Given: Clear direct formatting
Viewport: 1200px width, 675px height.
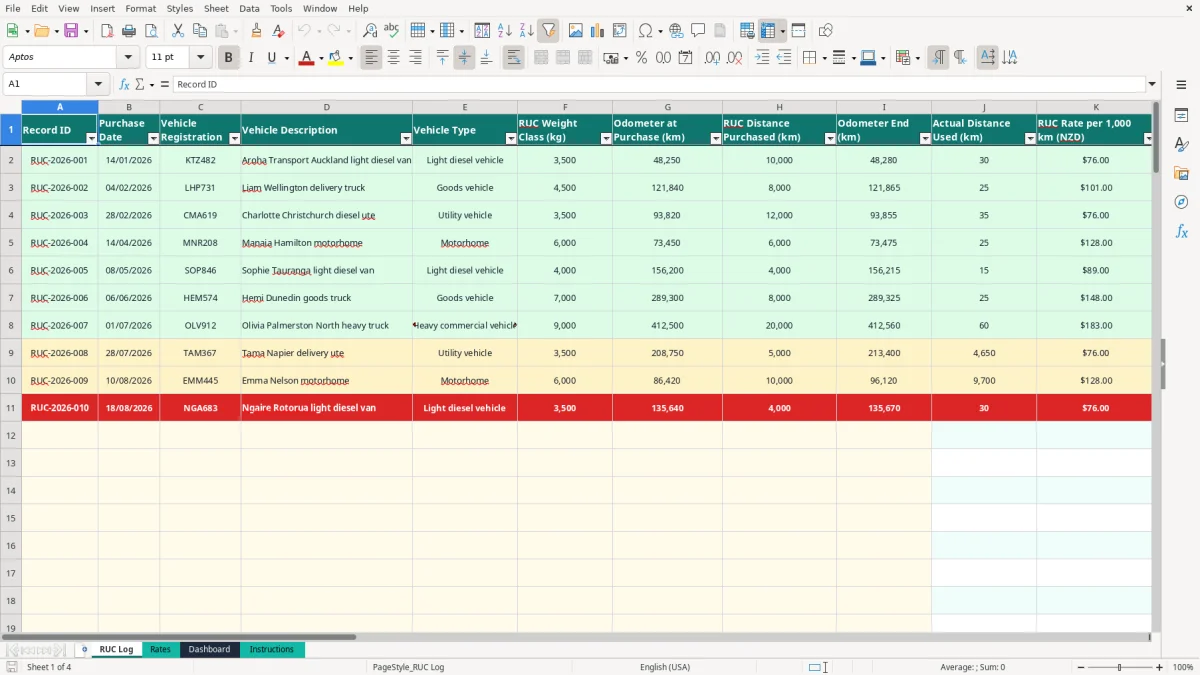Looking at the screenshot, I should (x=279, y=31).
